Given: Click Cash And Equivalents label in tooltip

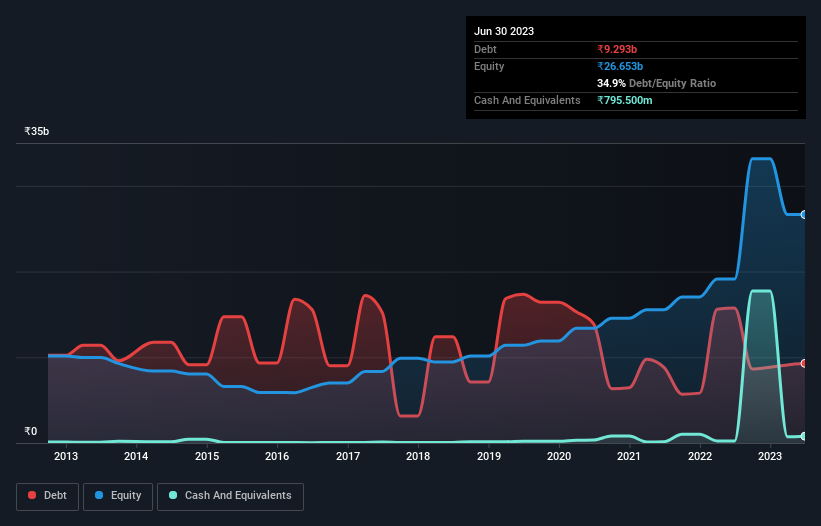Looking at the screenshot, I should [x=527, y=100].
